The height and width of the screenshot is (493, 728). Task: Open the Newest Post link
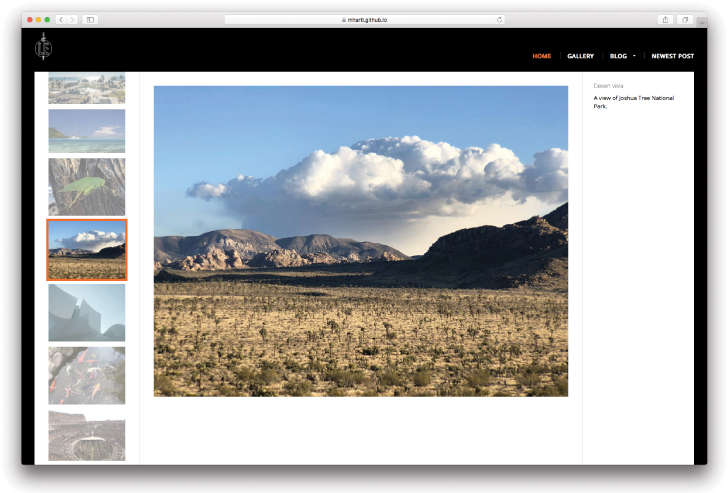click(x=672, y=56)
